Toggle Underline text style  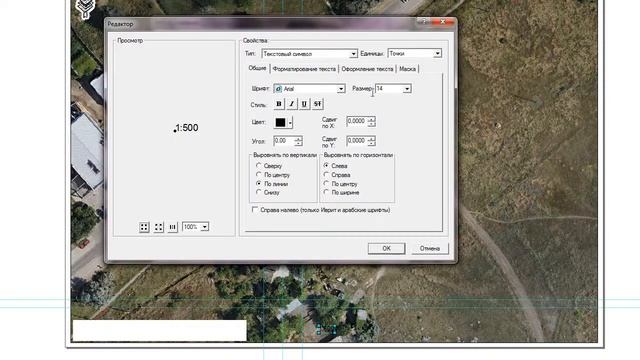304,104
